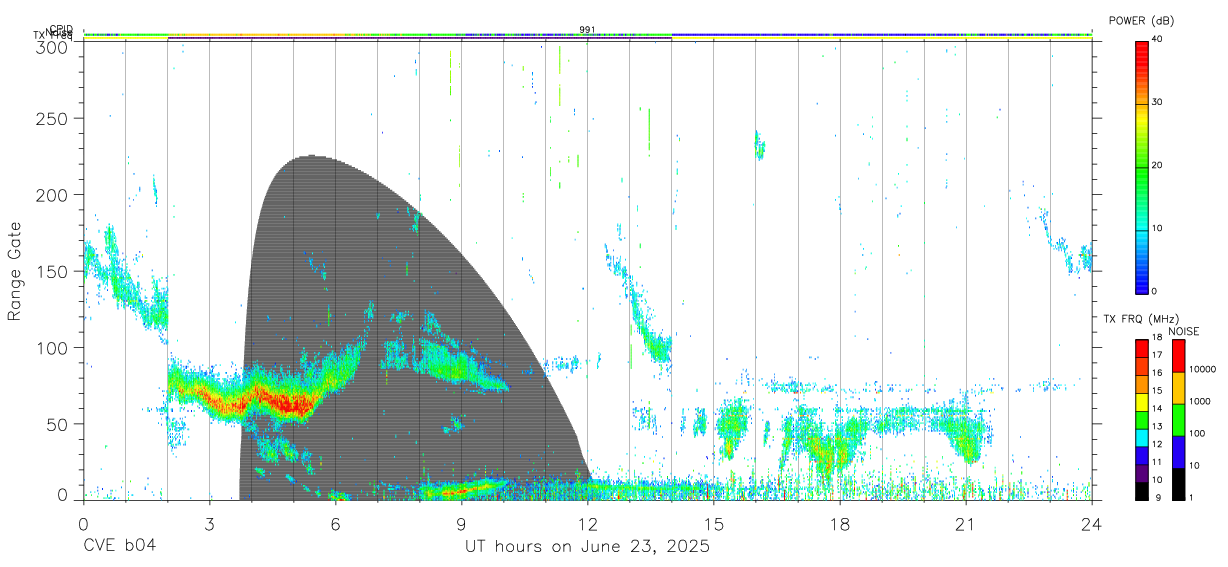The width and height of the screenshot is (1228, 567).
Task: Click the 50 Range Gate tick label
Action: pos(59,424)
